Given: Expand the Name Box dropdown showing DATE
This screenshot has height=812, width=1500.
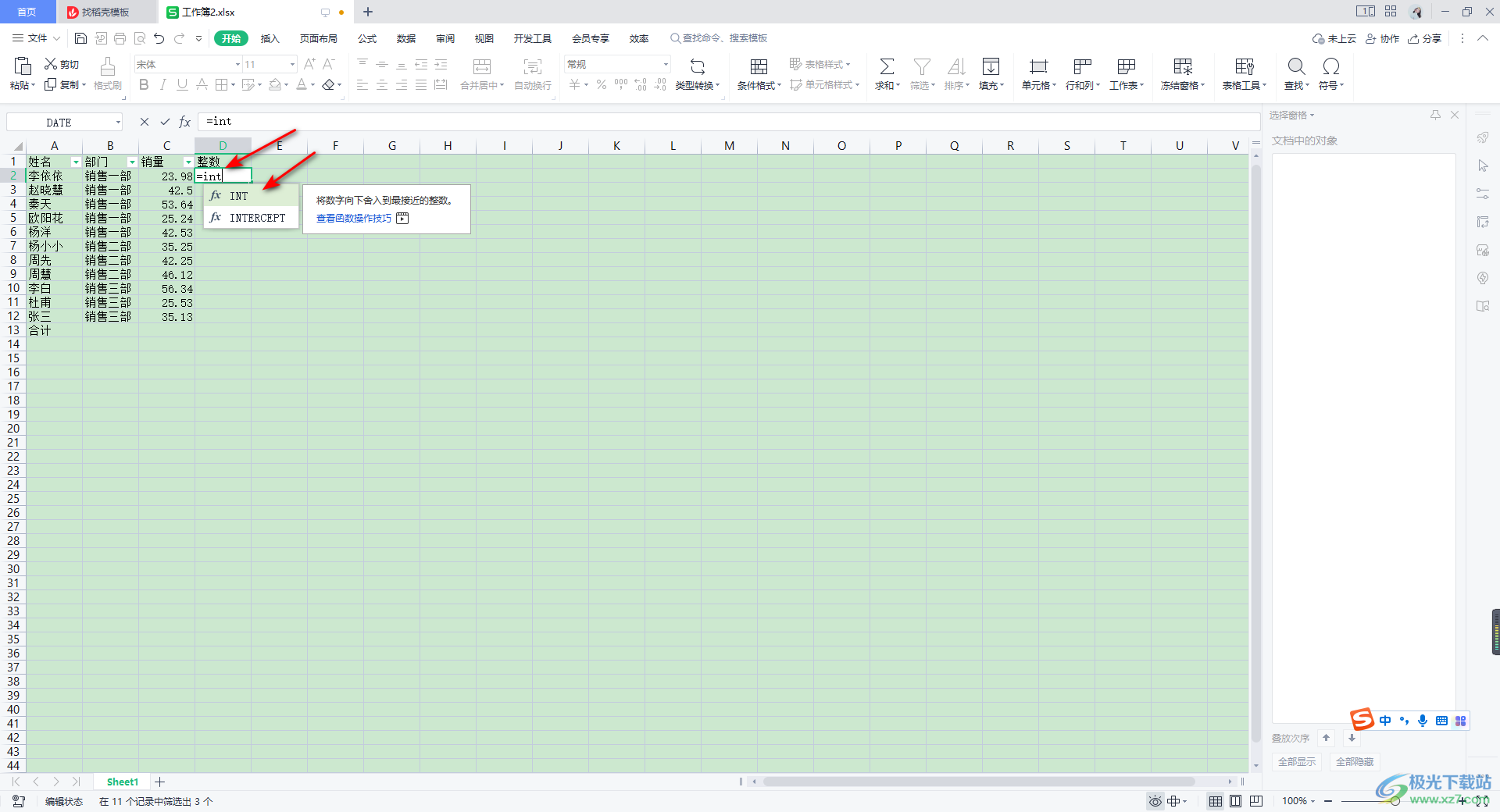Looking at the screenshot, I should [x=118, y=122].
